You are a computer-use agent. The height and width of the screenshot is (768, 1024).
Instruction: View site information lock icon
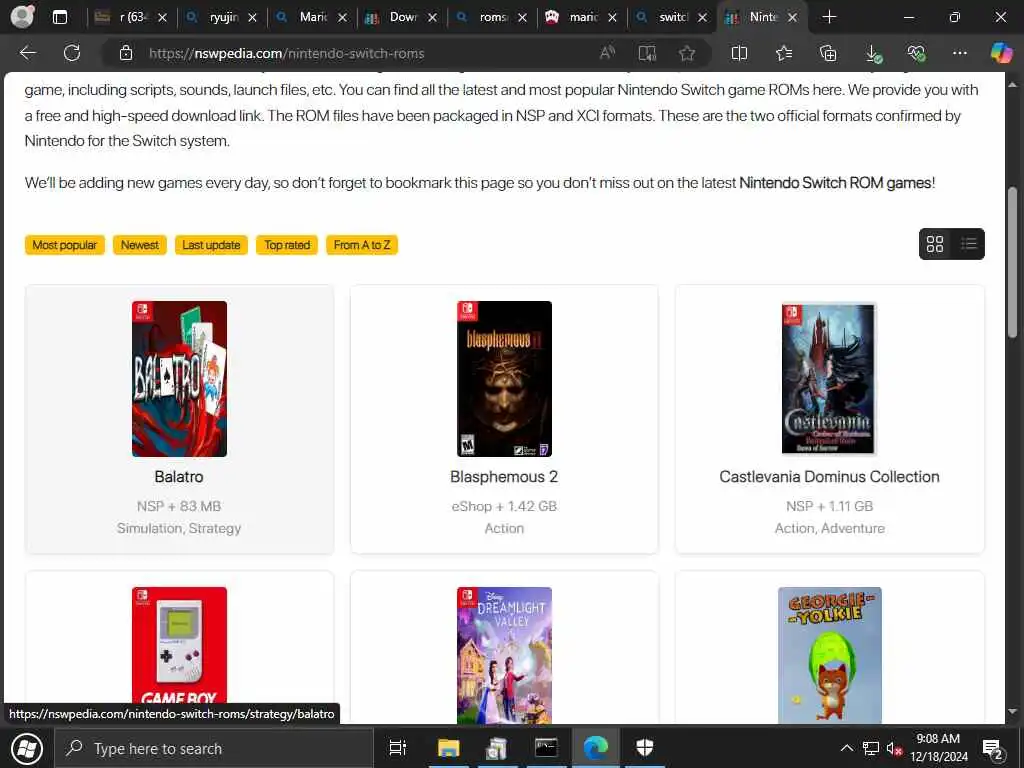(126, 54)
